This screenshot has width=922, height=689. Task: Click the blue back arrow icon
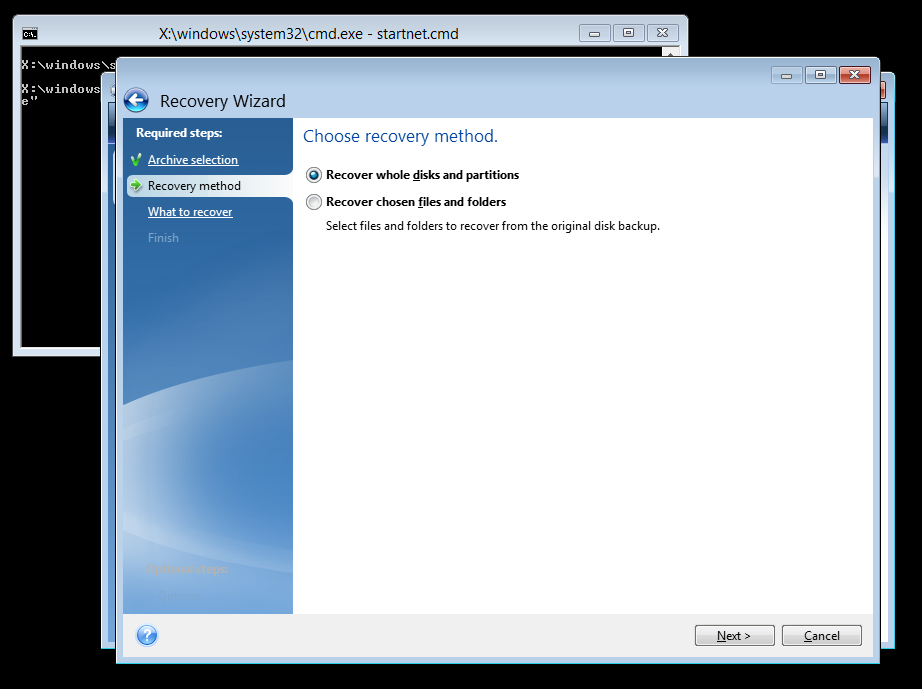point(136,100)
